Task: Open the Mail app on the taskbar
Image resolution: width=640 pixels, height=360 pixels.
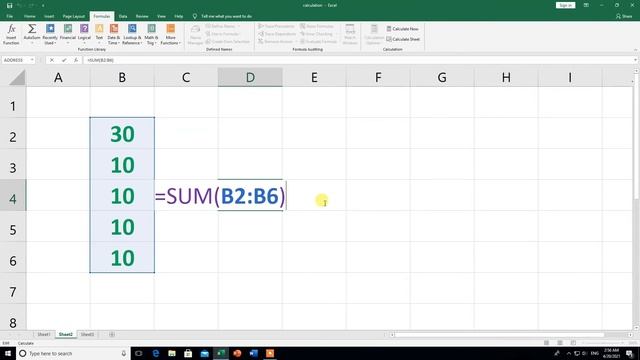Action: click(x=204, y=353)
